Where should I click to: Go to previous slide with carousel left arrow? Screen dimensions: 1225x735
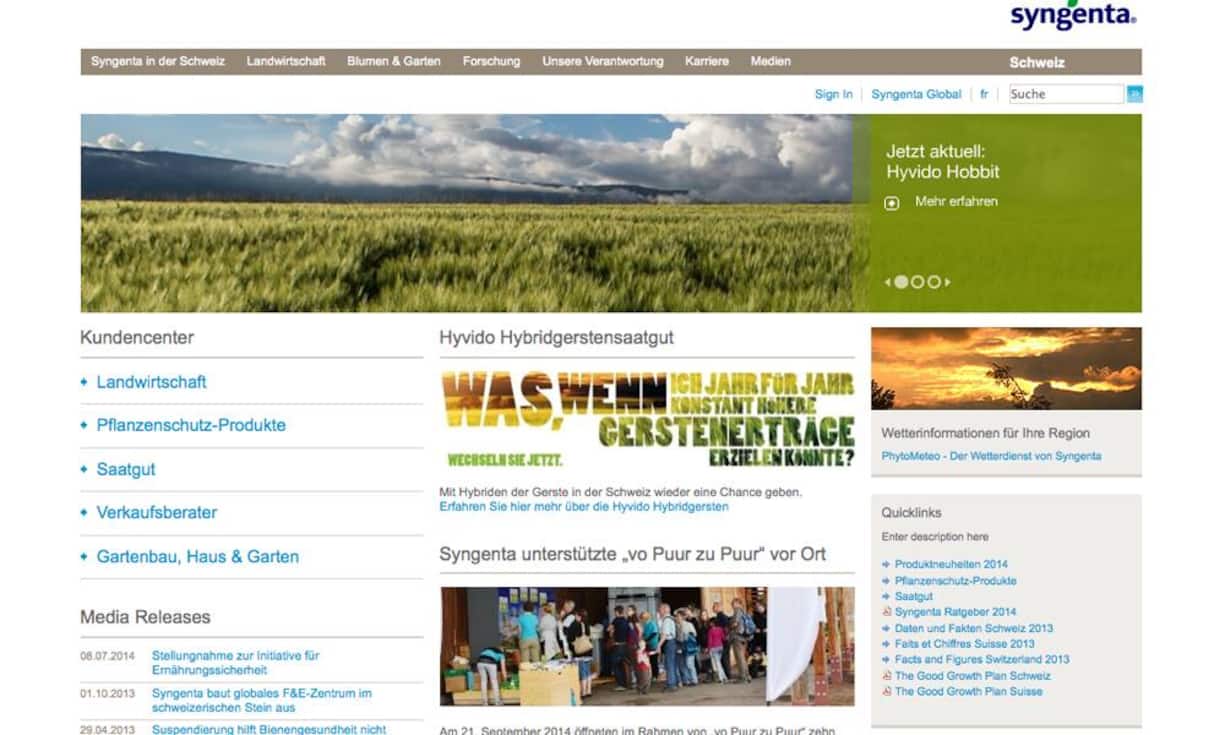pos(887,282)
